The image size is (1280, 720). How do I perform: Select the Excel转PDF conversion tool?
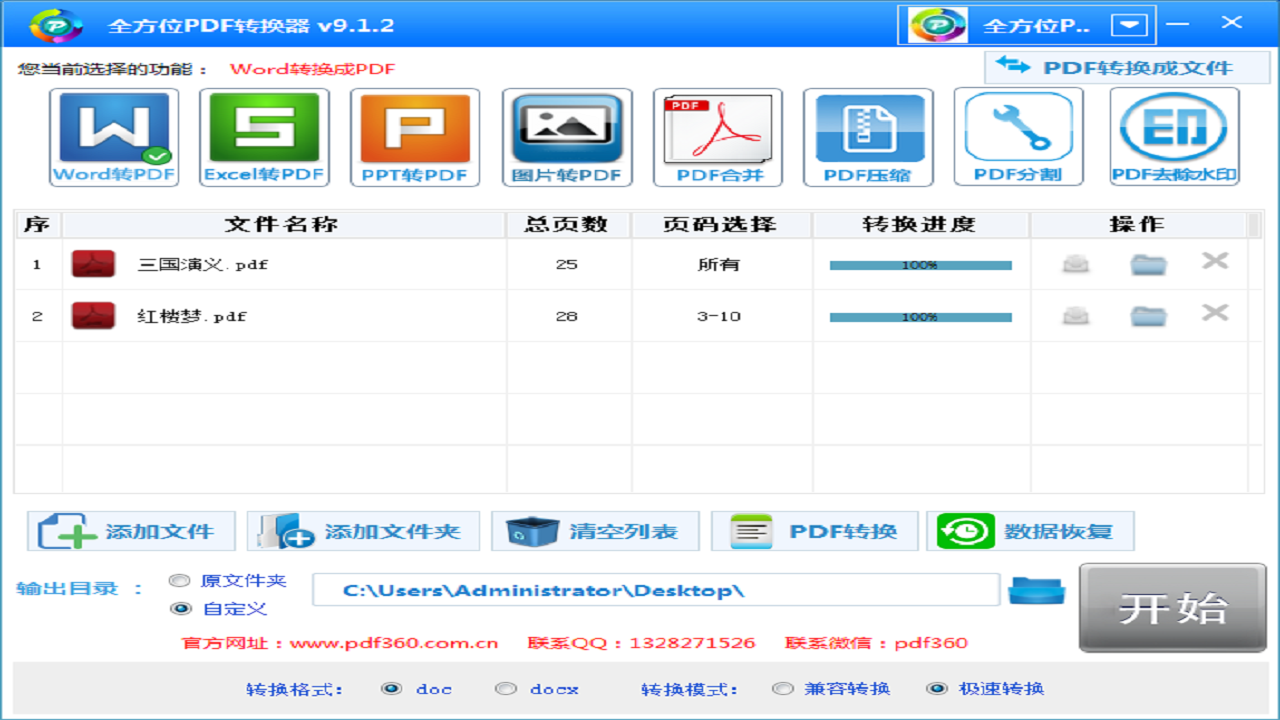pos(264,136)
